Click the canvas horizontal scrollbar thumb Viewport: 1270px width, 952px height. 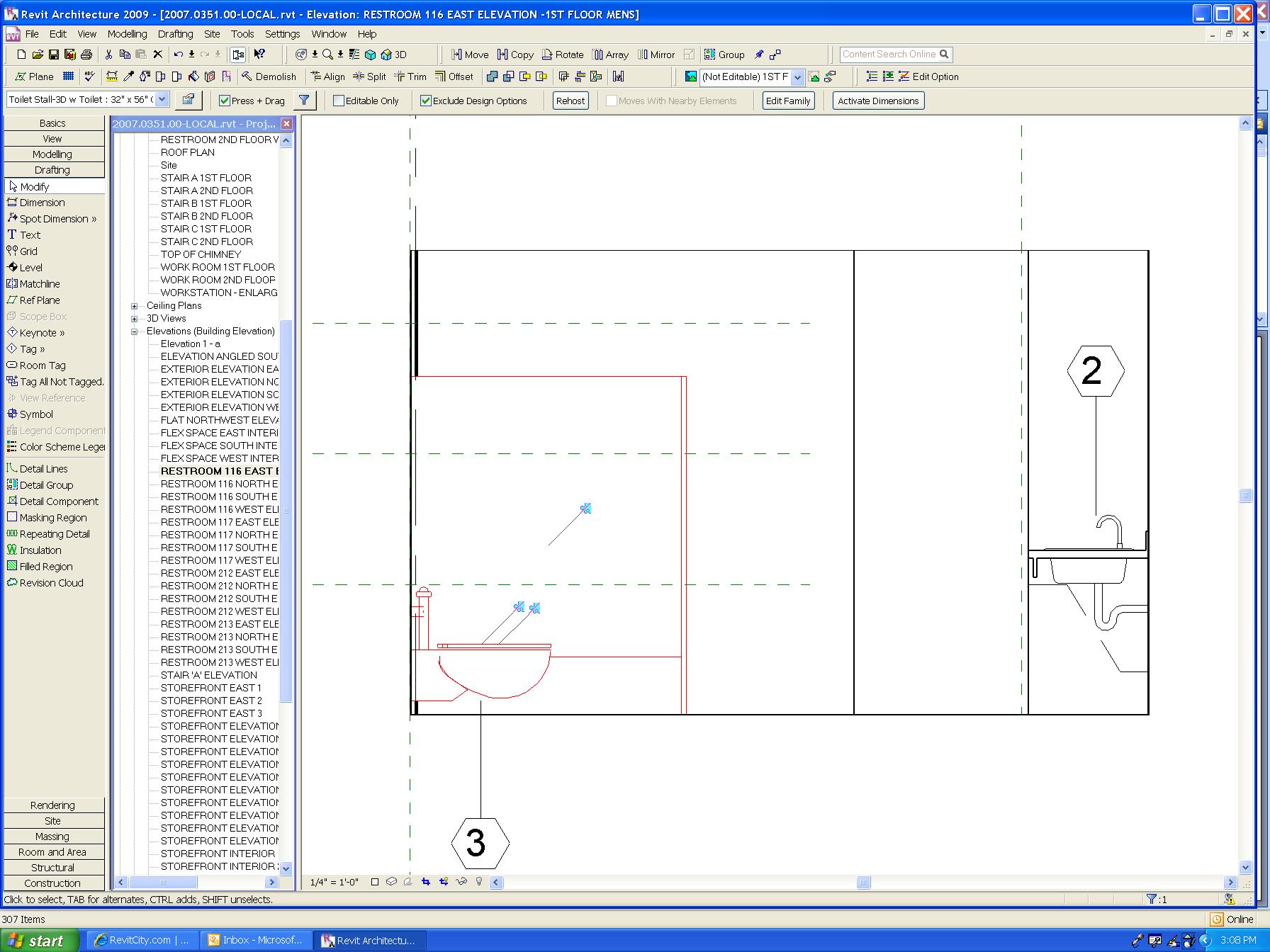[x=863, y=883]
